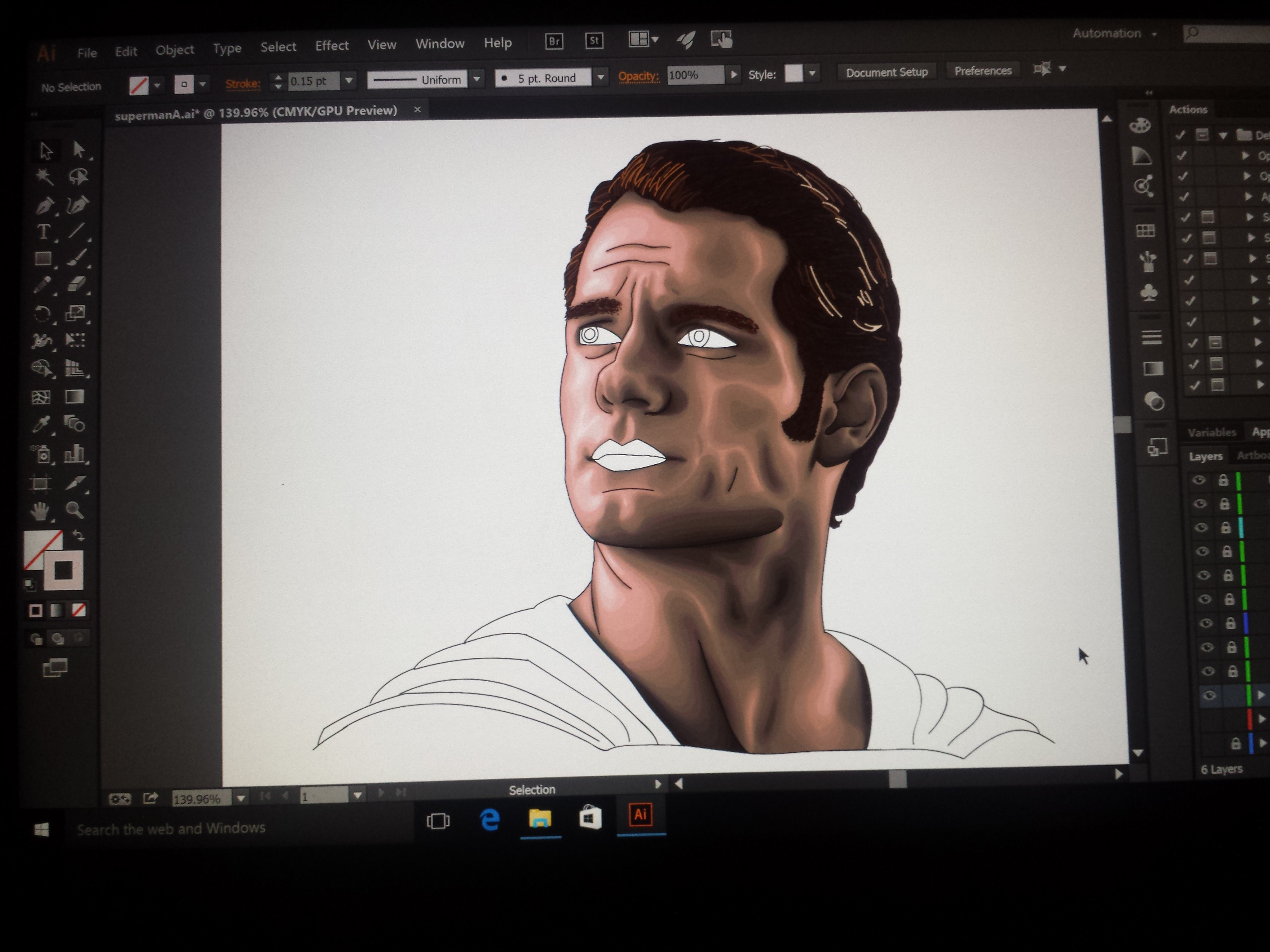Swap fill and stroke colors
1270x952 pixels.
pos(79,535)
